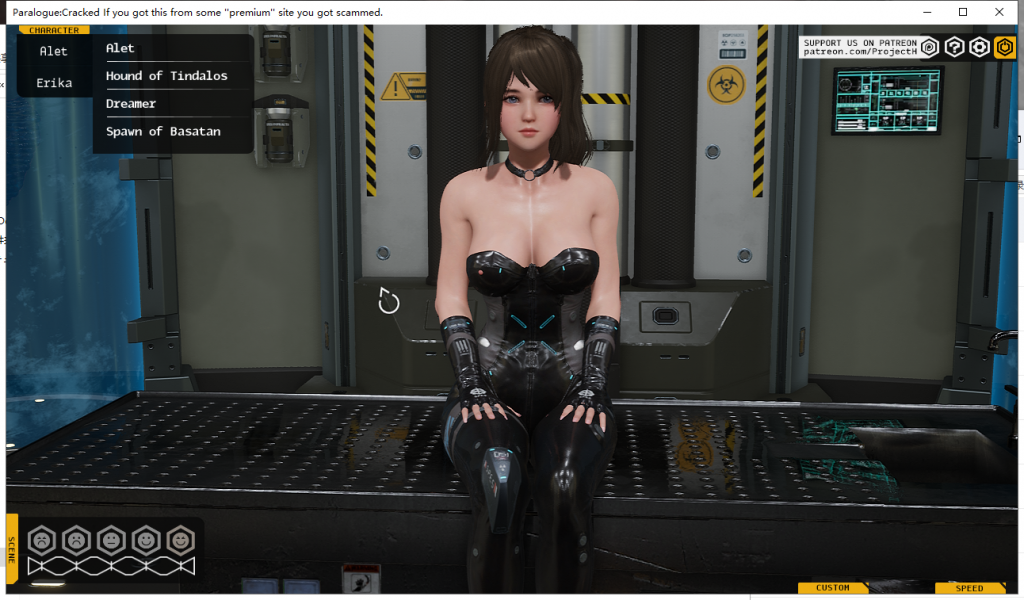Open the Support us on Patreon link
The image size is (1024, 600).
click(859, 47)
